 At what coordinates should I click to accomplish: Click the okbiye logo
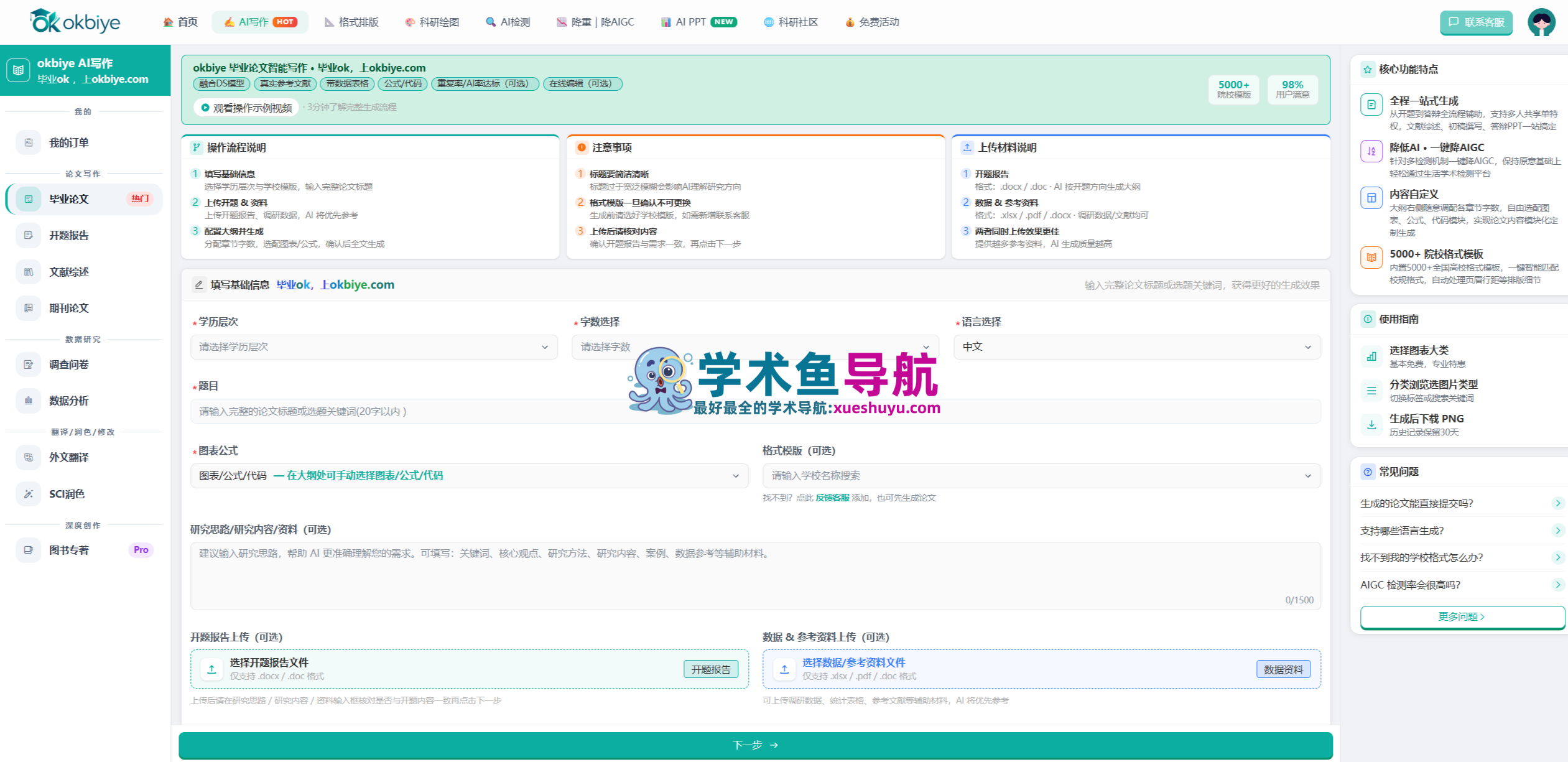[75, 22]
